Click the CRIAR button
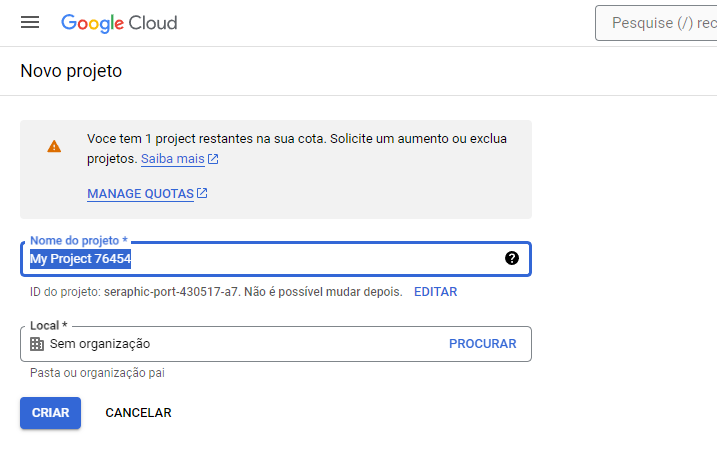The image size is (717, 452). point(50,413)
